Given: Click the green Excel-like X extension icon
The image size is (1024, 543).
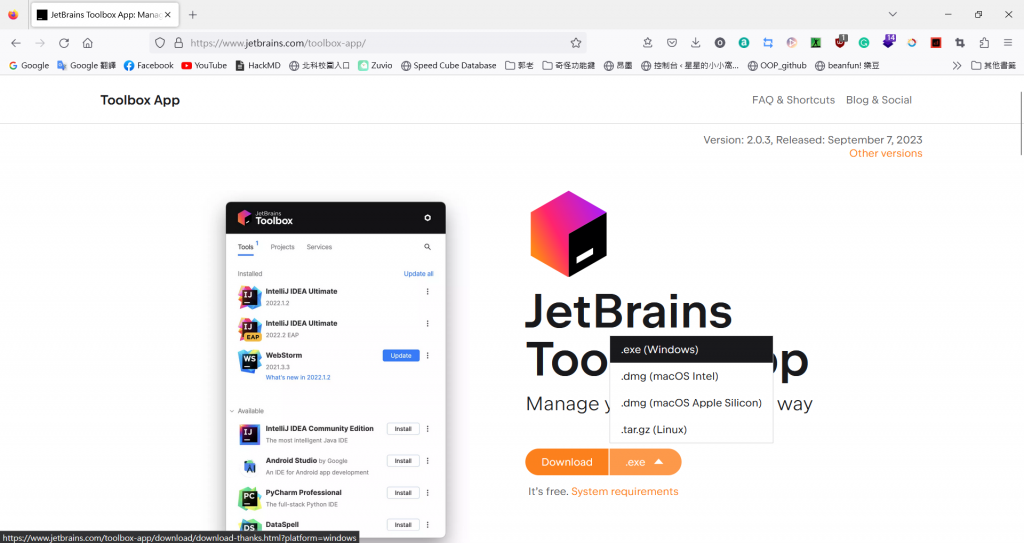Looking at the screenshot, I should (x=816, y=43).
